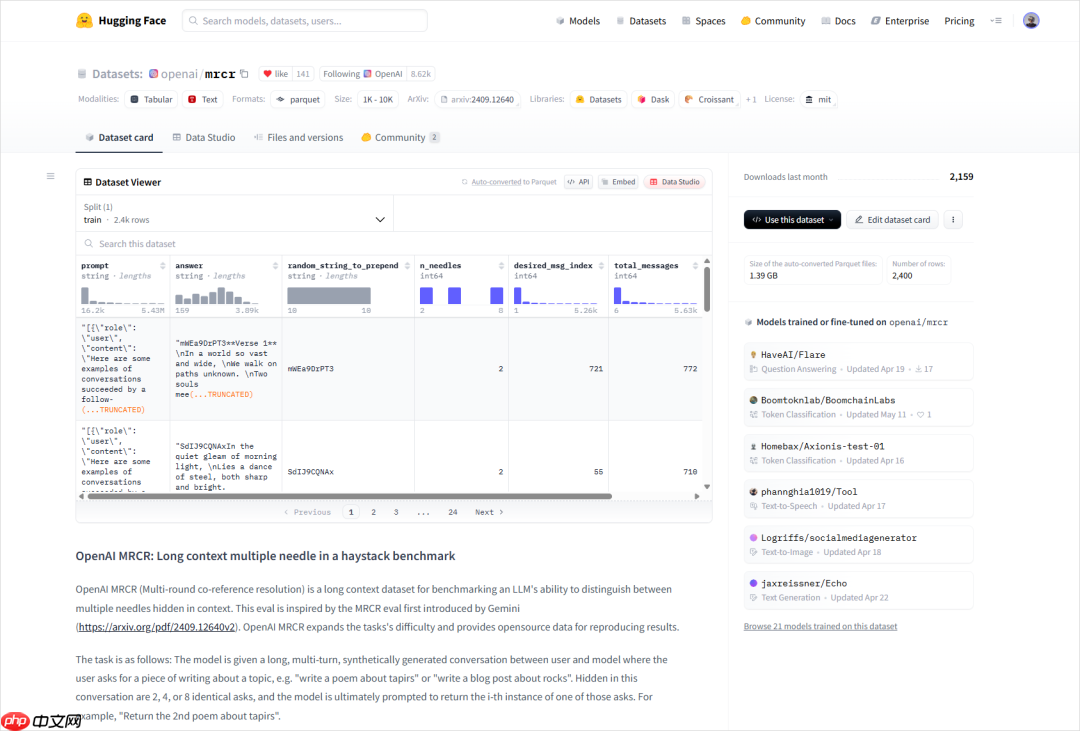
Task: Click the Dask library tag
Action: click(x=653, y=99)
